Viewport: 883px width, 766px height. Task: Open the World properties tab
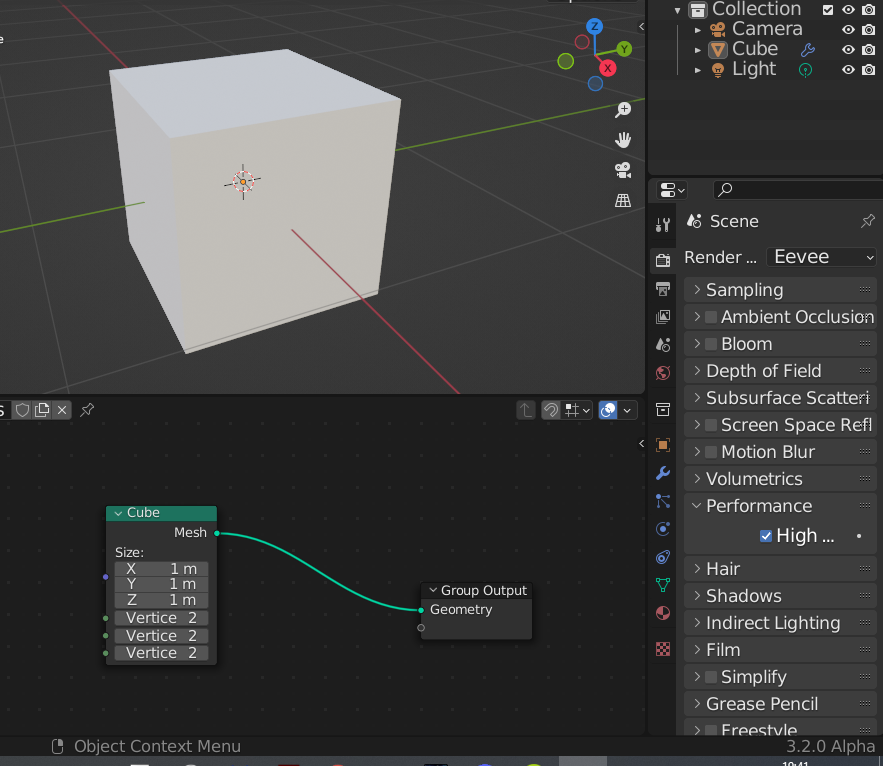(663, 372)
